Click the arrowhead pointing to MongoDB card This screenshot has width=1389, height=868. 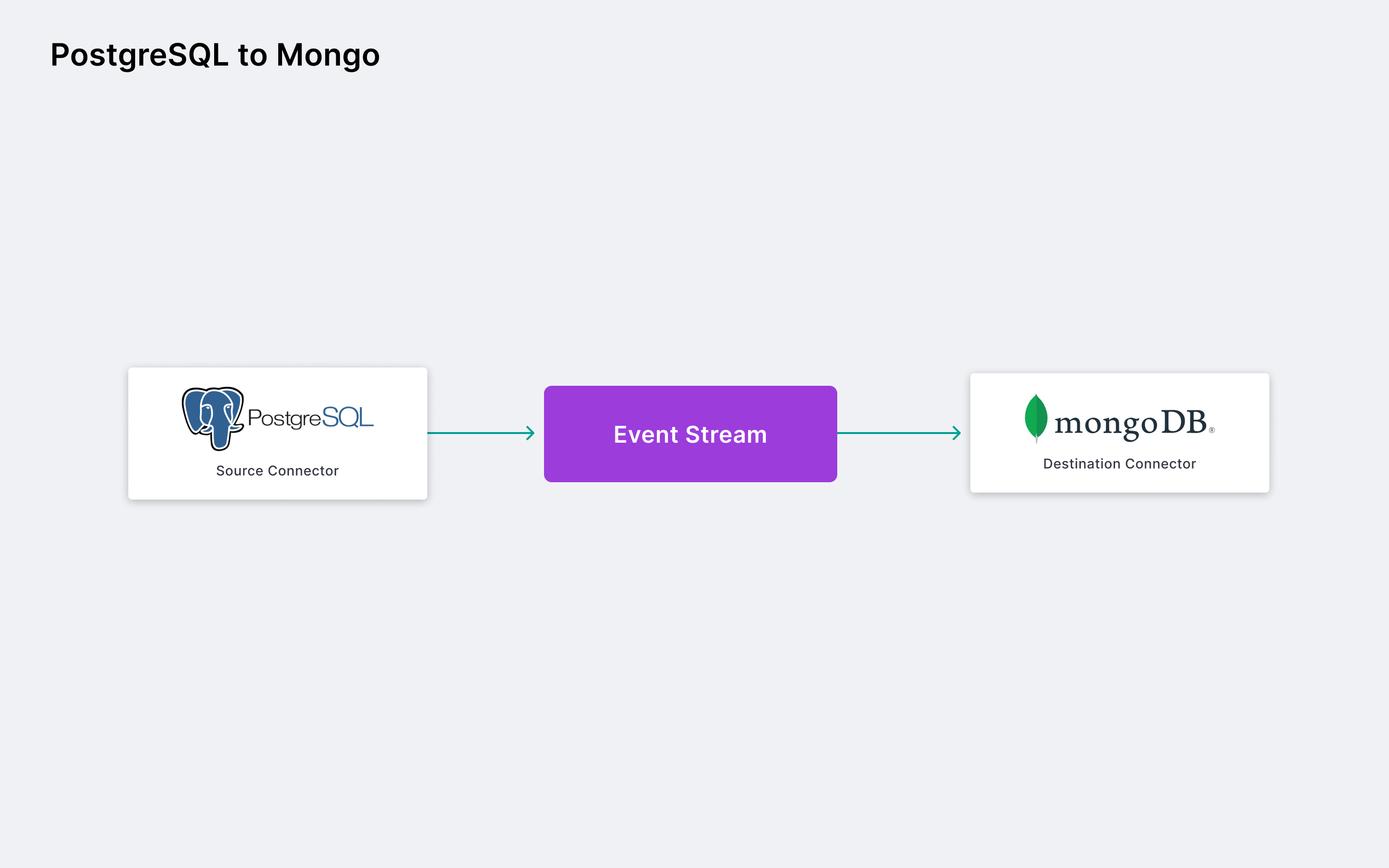tap(957, 433)
